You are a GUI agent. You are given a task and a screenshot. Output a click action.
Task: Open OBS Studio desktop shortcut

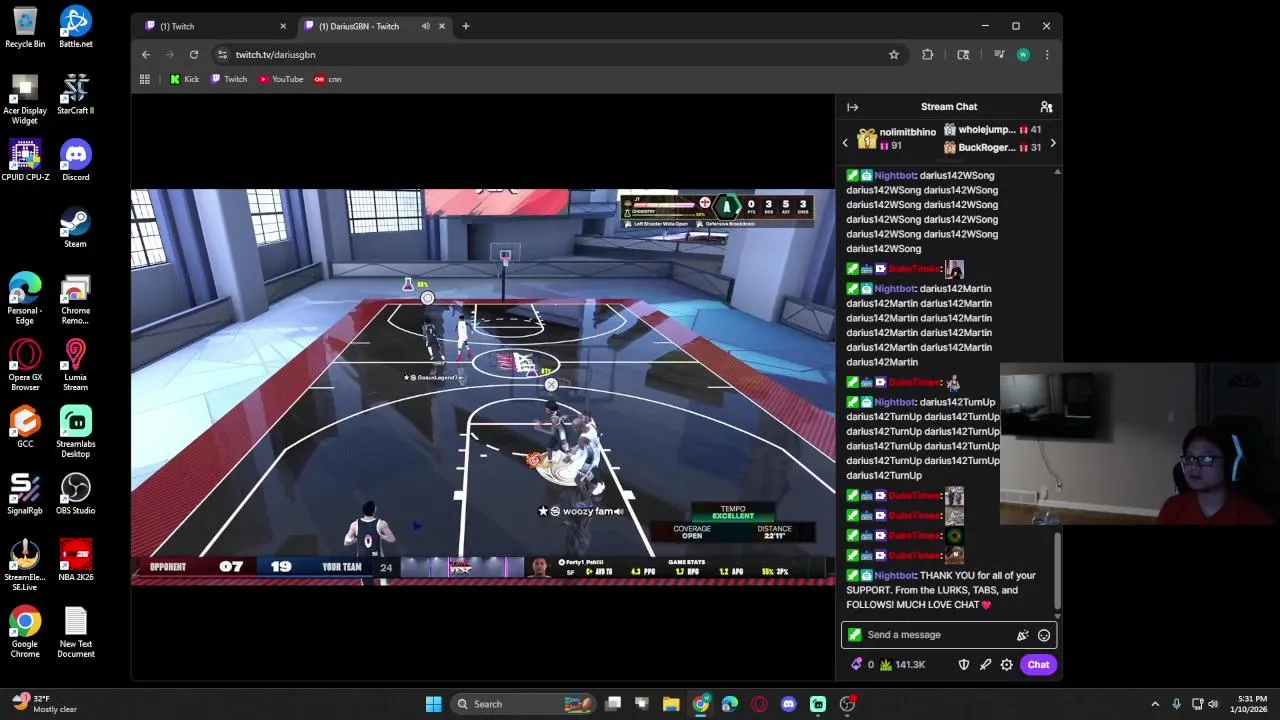click(76, 495)
